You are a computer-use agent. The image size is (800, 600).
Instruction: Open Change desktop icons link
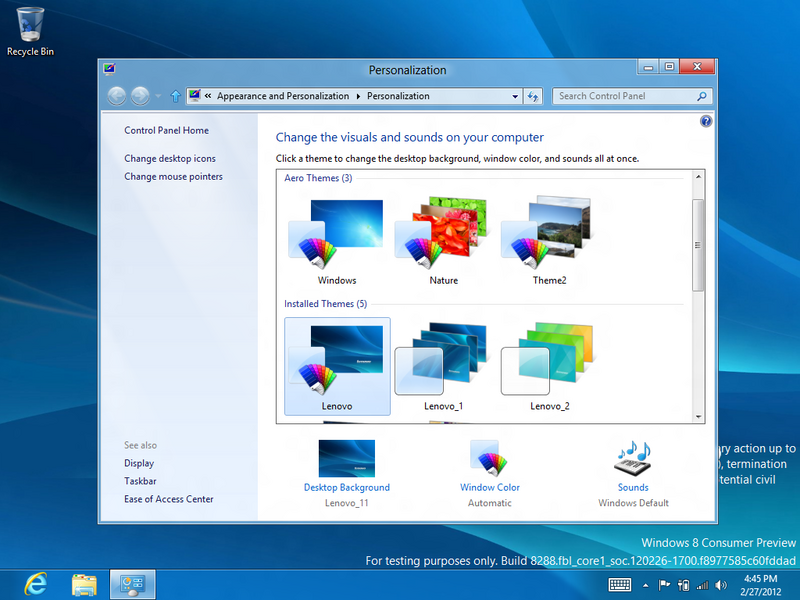[170, 159]
